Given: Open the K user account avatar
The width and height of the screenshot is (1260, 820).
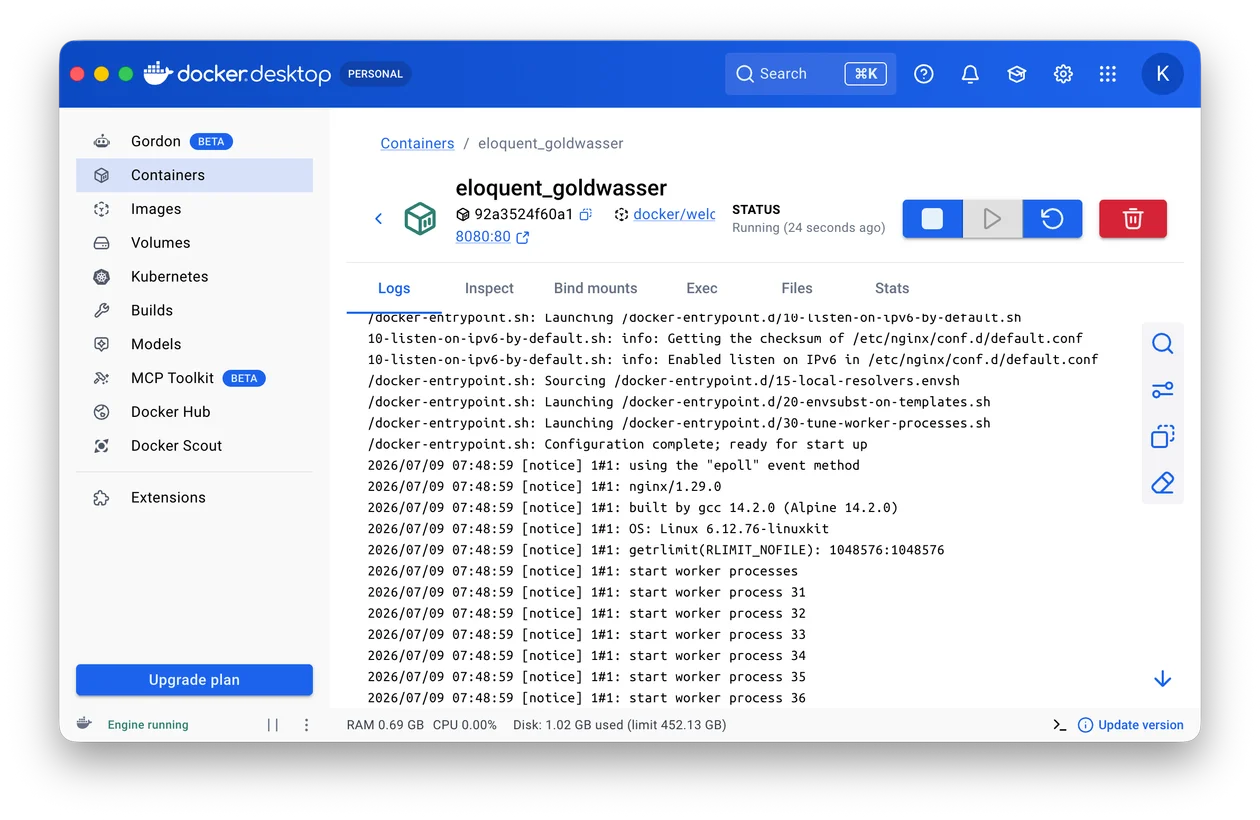Looking at the screenshot, I should (x=1162, y=74).
